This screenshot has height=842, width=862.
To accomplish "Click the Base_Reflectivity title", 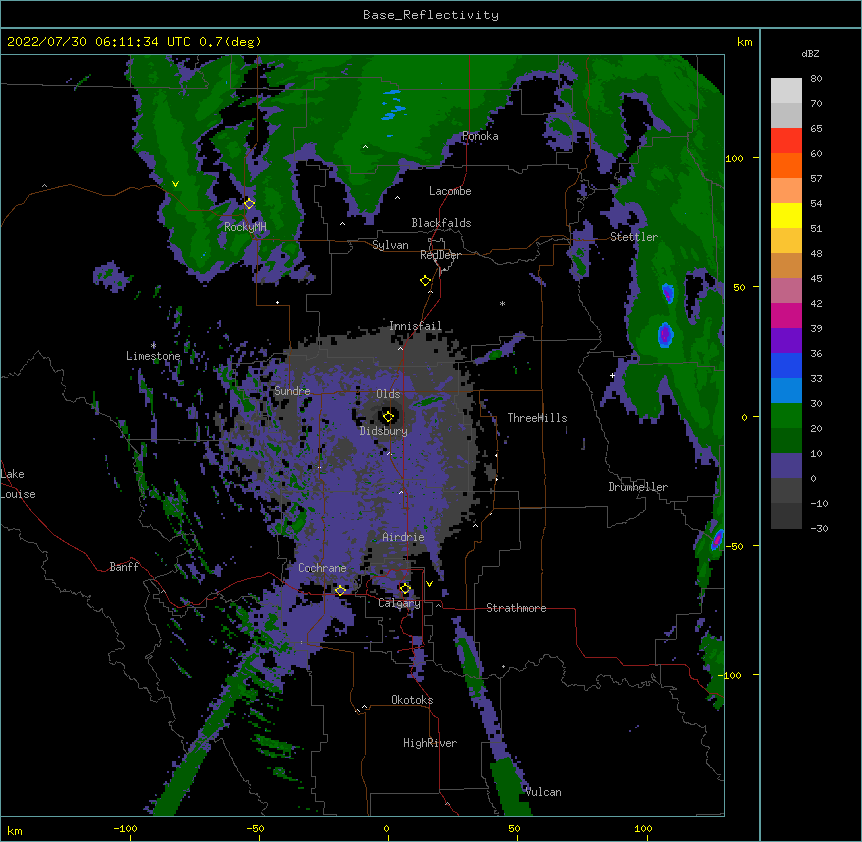I will pos(431,15).
